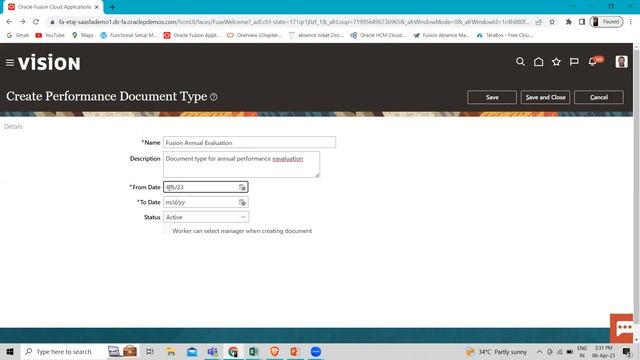
Task: Open the browser side panel icon
Action: pyautogui.click(x=582, y=22)
